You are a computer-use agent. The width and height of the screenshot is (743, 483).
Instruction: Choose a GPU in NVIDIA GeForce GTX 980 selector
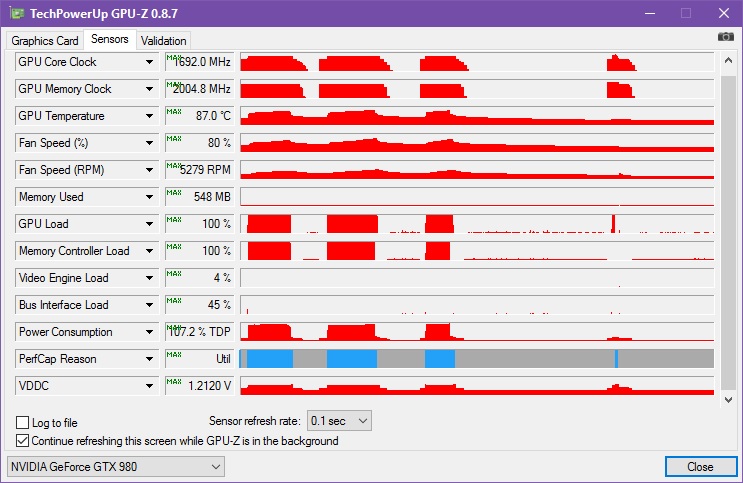(116, 467)
